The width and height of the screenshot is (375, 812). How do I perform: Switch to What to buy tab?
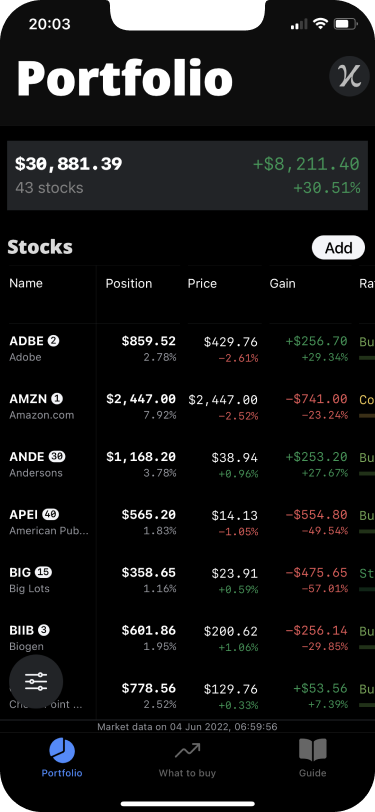tap(187, 758)
